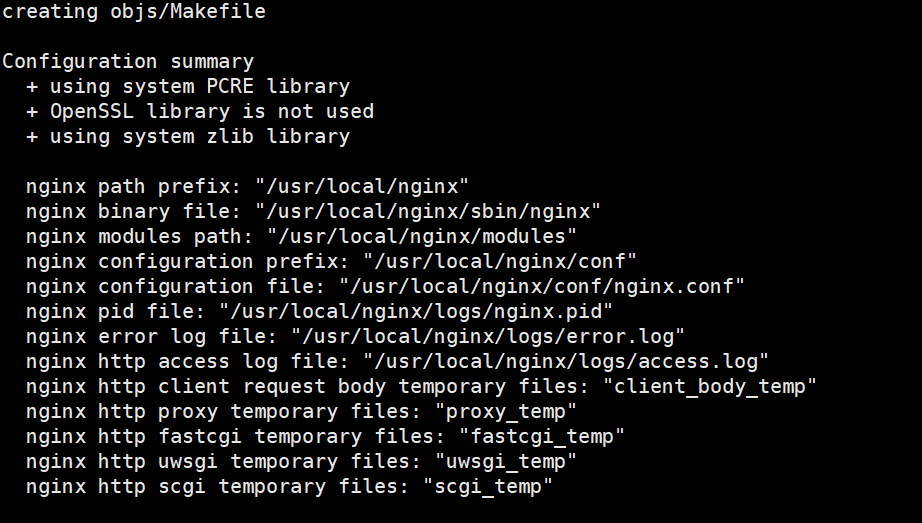The height and width of the screenshot is (523, 922).
Task: Click the "proxy_temp" value
Action: 506,412
